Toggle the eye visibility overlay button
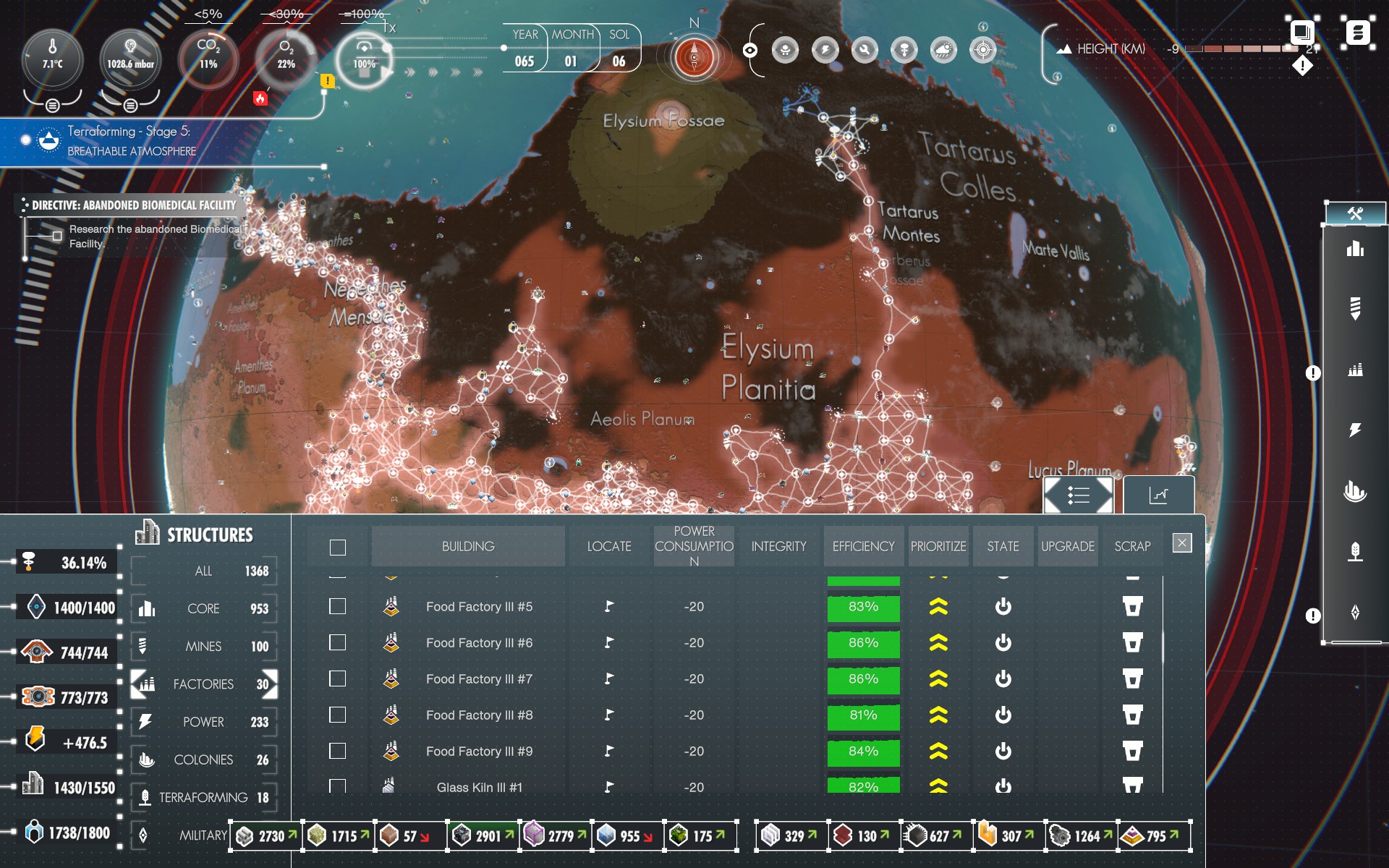 click(750, 50)
